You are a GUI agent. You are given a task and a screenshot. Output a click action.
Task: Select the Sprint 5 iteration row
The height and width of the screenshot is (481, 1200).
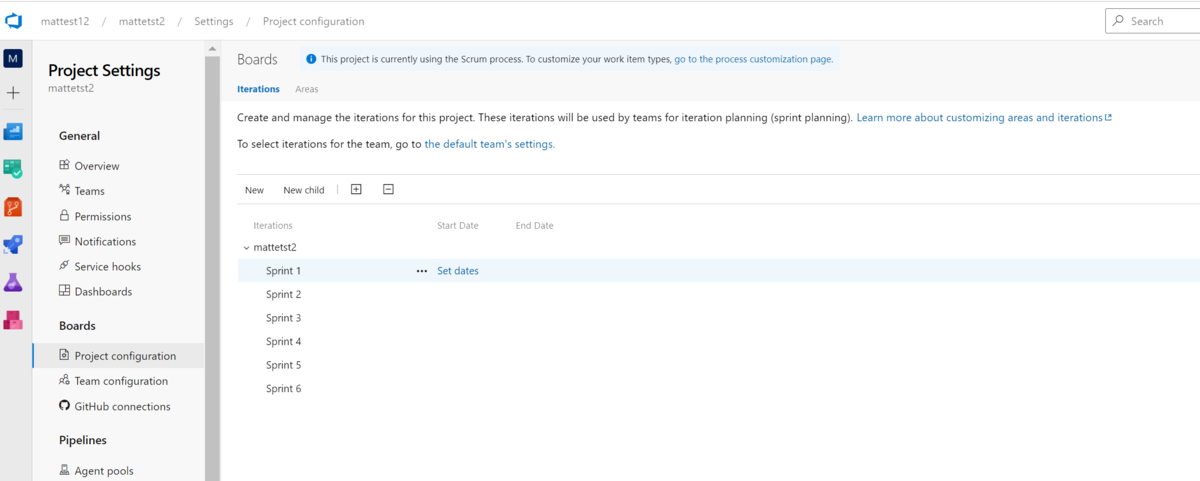pos(718,365)
